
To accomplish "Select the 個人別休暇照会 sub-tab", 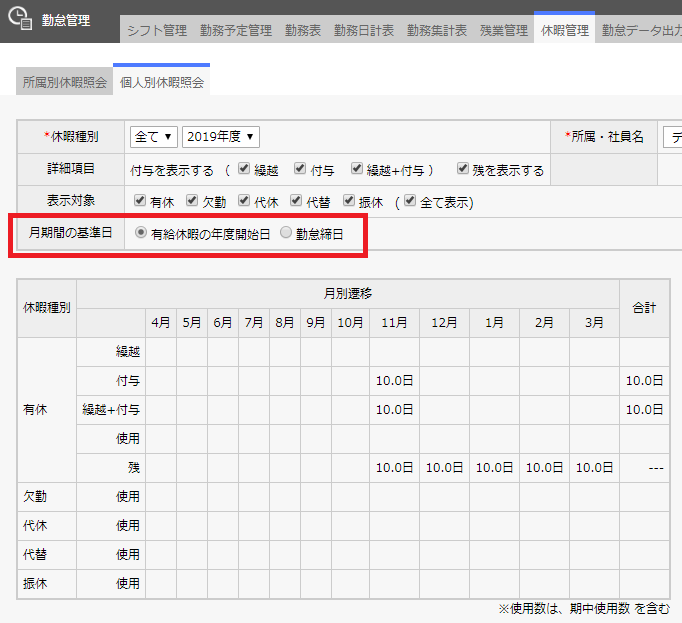I will [161, 83].
